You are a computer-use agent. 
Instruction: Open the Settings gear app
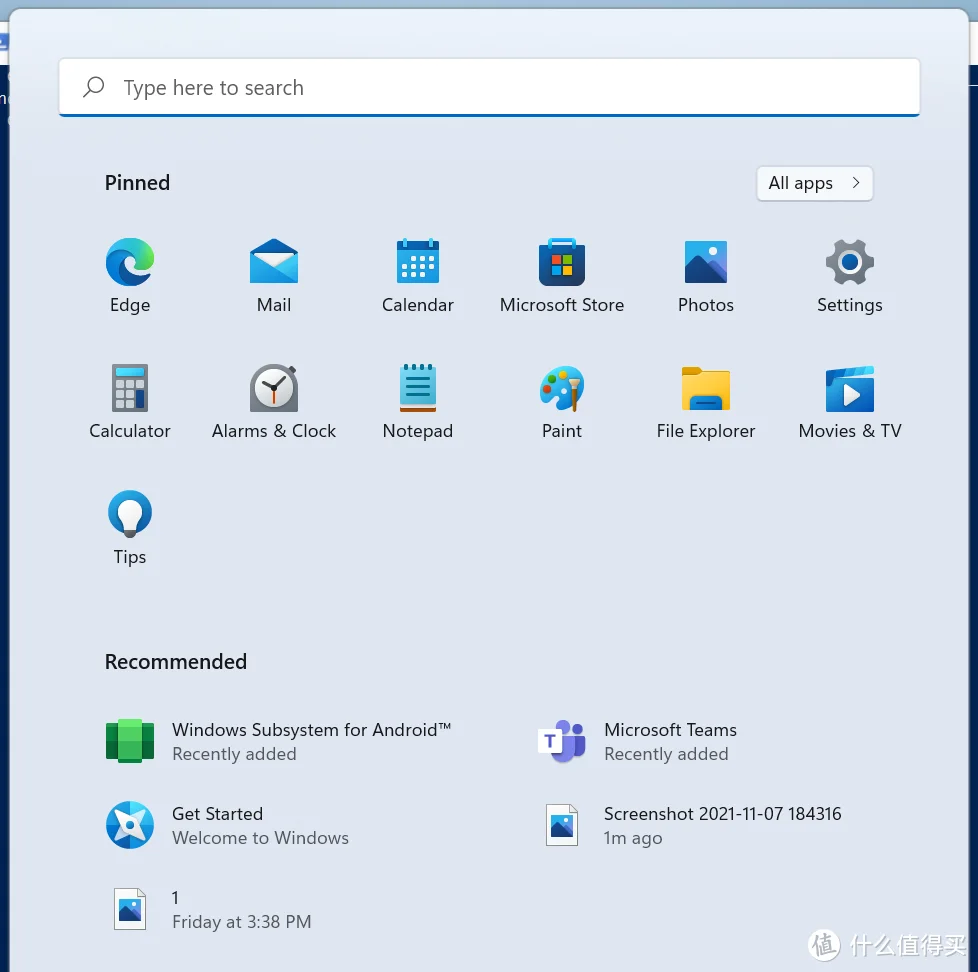(850, 262)
